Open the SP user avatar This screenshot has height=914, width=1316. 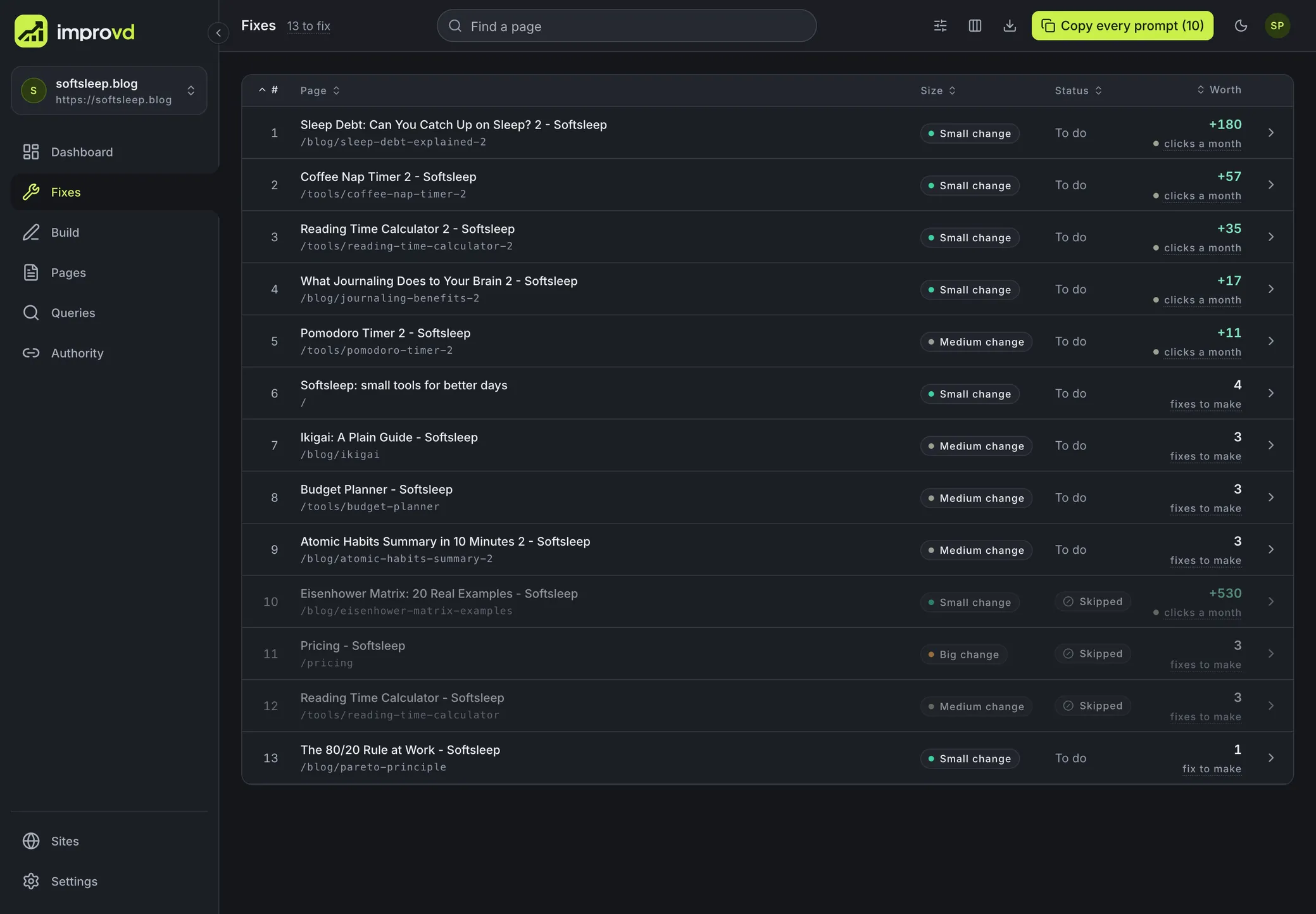(x=1277, y=26)
